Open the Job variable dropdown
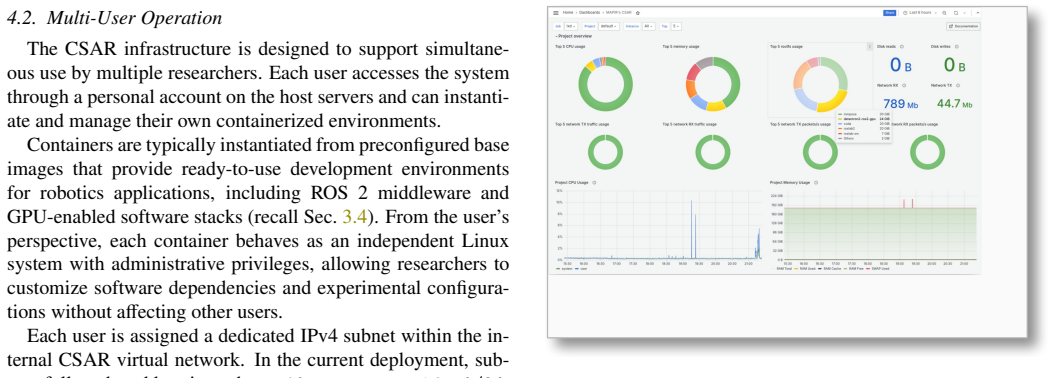1050x378 pixels. point(571,26)
